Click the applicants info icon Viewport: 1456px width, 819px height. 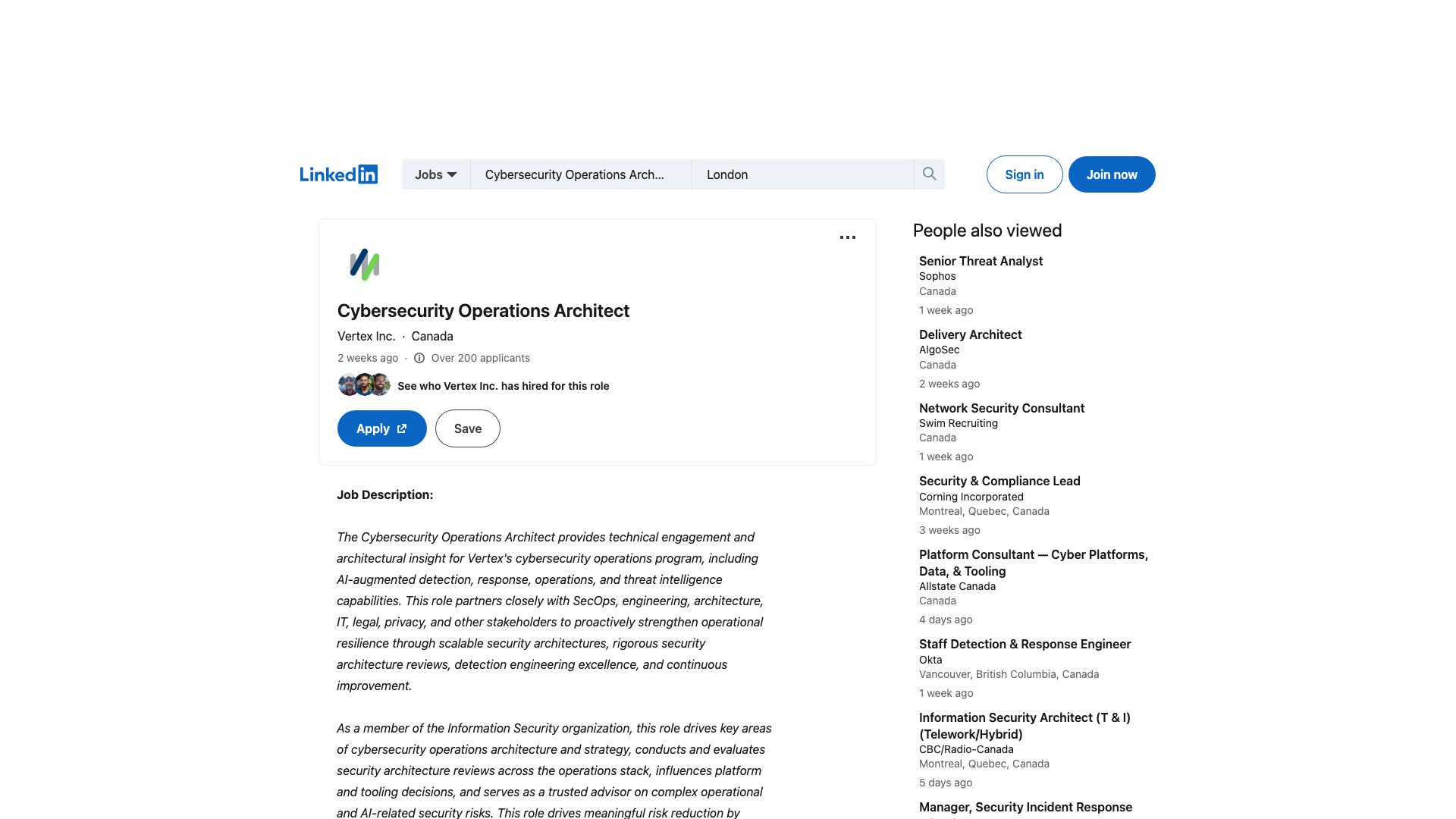[419, 358]
